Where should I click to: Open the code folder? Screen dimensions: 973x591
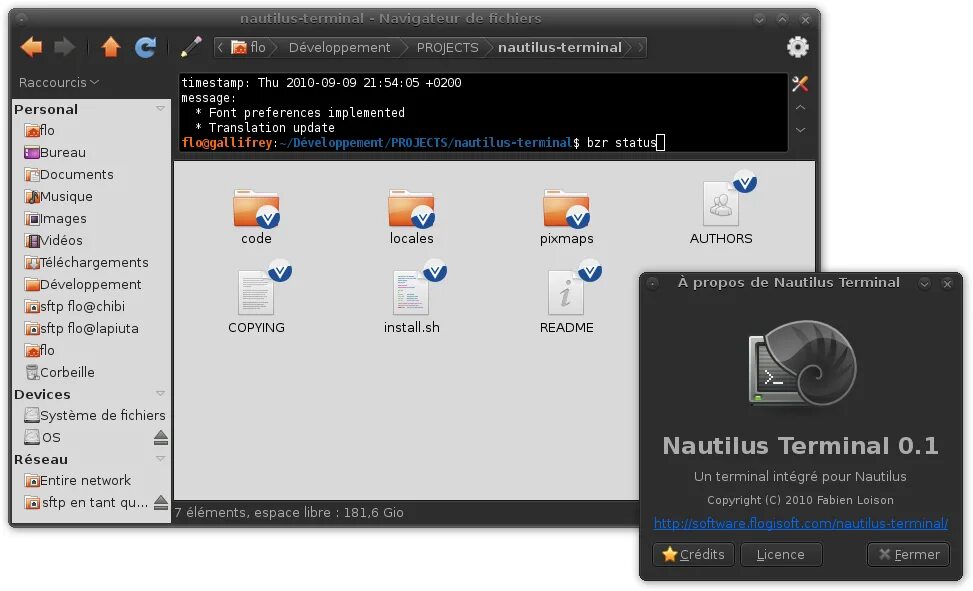coord(256,217)
